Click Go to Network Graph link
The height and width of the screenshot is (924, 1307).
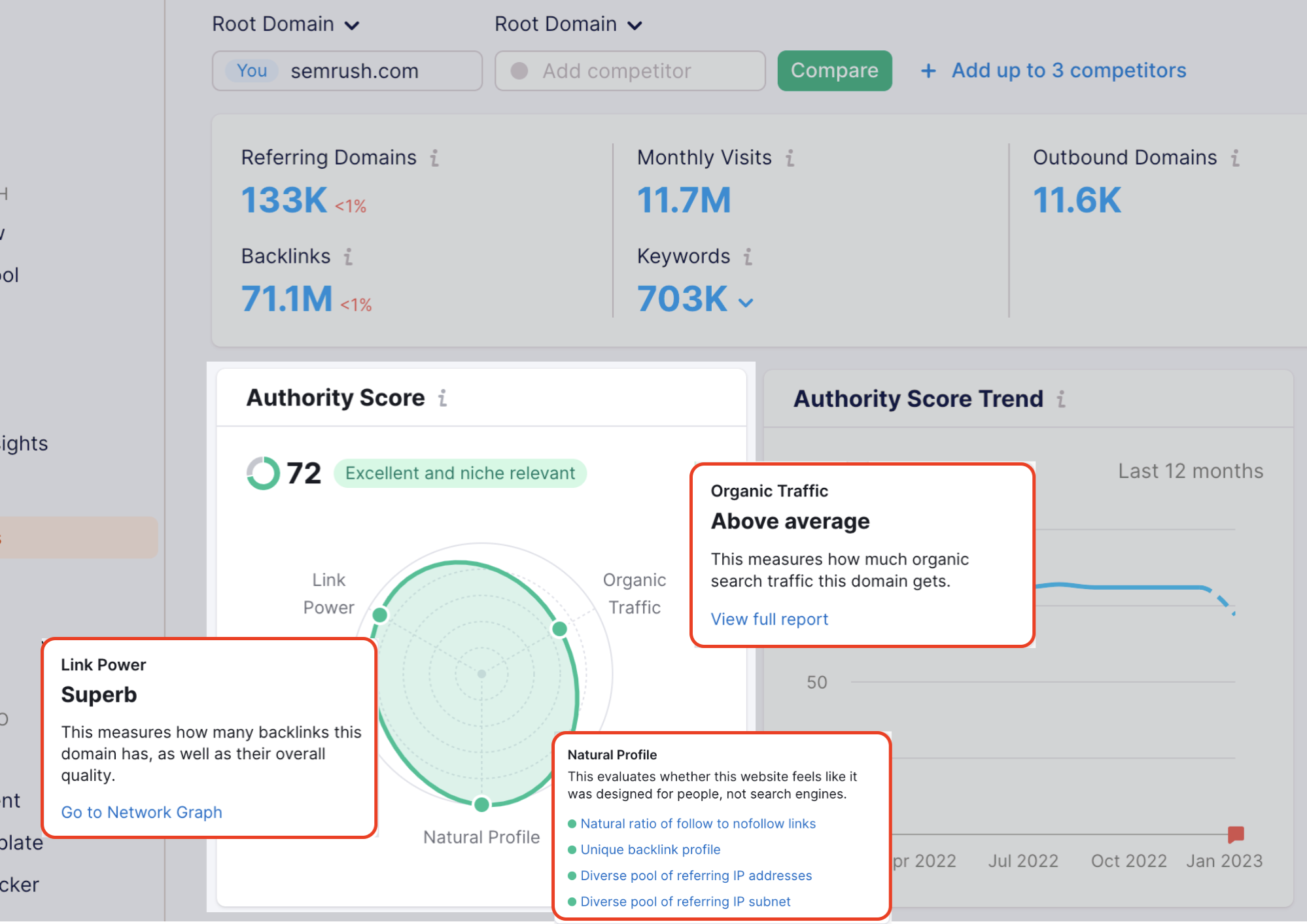142,812
